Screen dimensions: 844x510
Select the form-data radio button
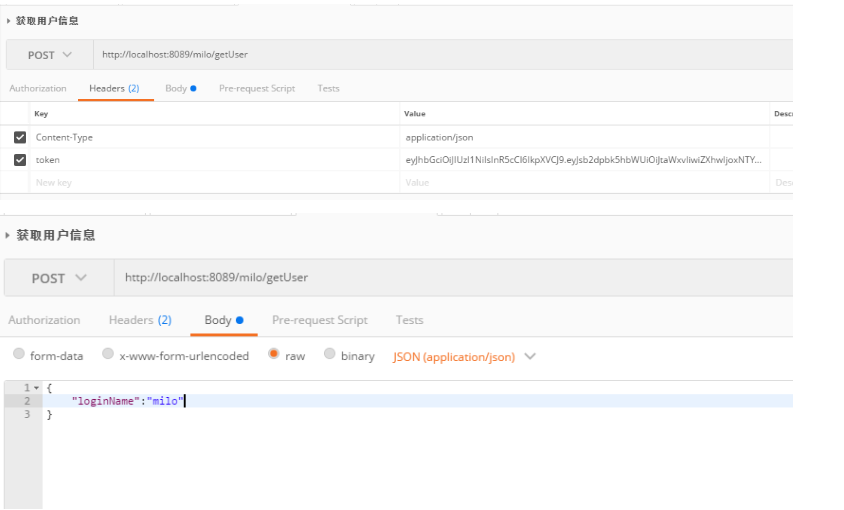(x=19, y=354)
